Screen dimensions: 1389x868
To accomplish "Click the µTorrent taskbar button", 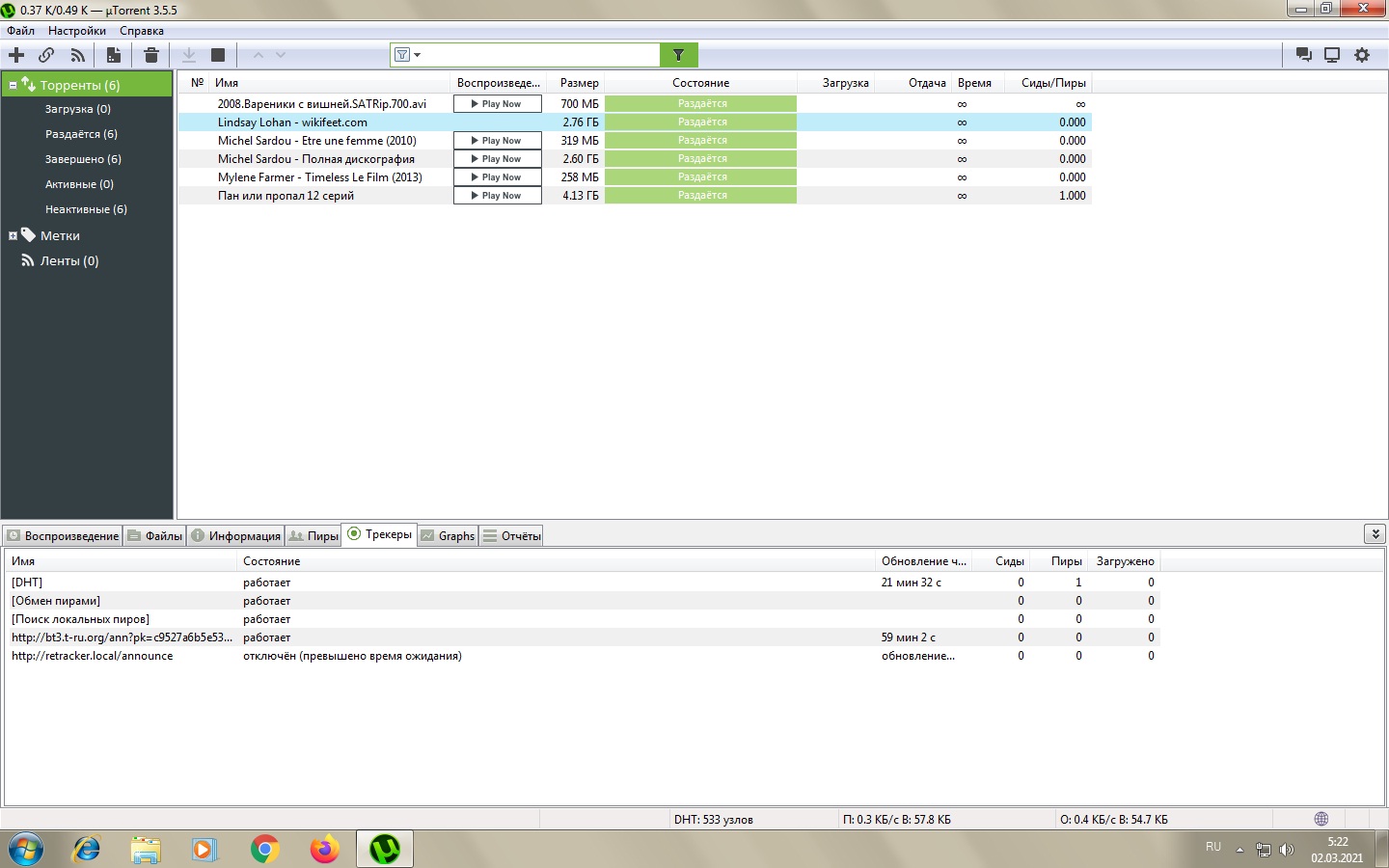I will pos(385,849).
